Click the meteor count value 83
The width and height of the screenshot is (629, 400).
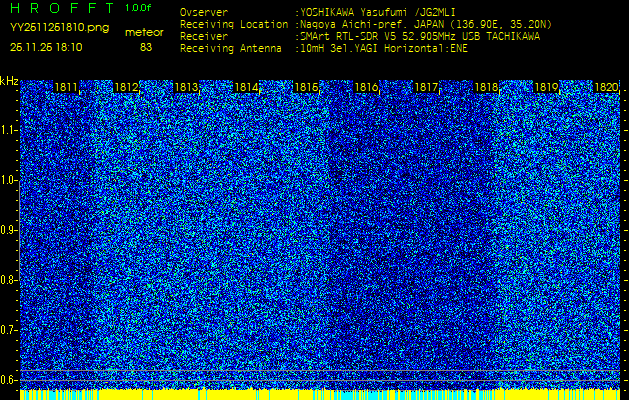click(x=146, y=47)
